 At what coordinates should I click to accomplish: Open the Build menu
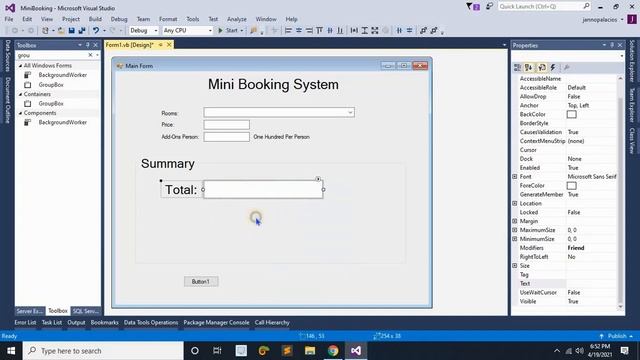tap(95, 19)
